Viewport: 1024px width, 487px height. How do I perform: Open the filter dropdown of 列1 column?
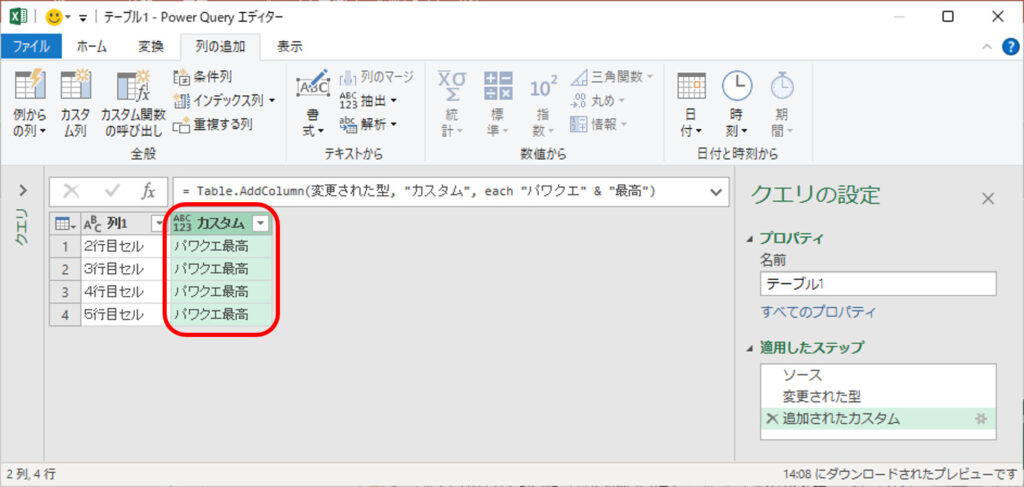point(157,224)
